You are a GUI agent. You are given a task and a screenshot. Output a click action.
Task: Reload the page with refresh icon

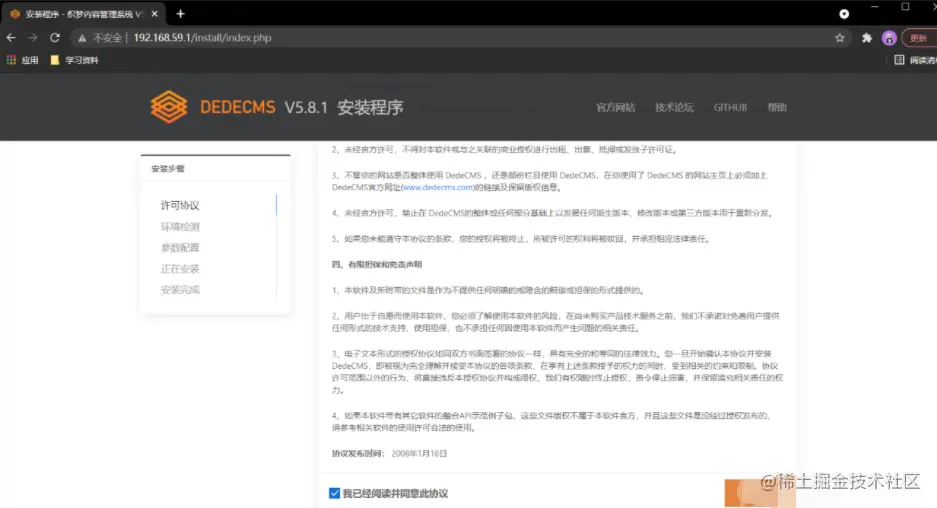(x=55, y=38)
